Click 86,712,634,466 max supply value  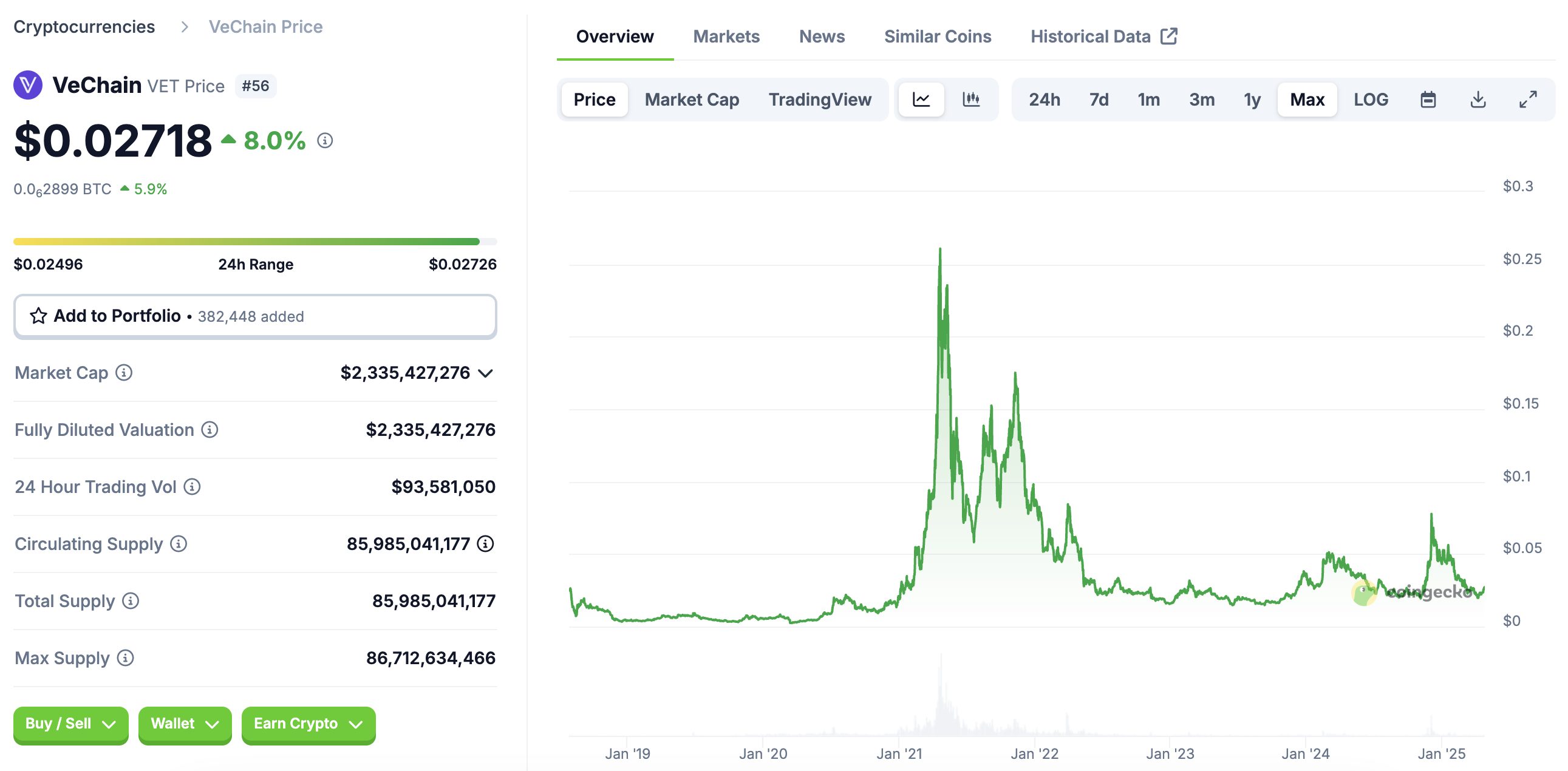[x=431, y=658]
